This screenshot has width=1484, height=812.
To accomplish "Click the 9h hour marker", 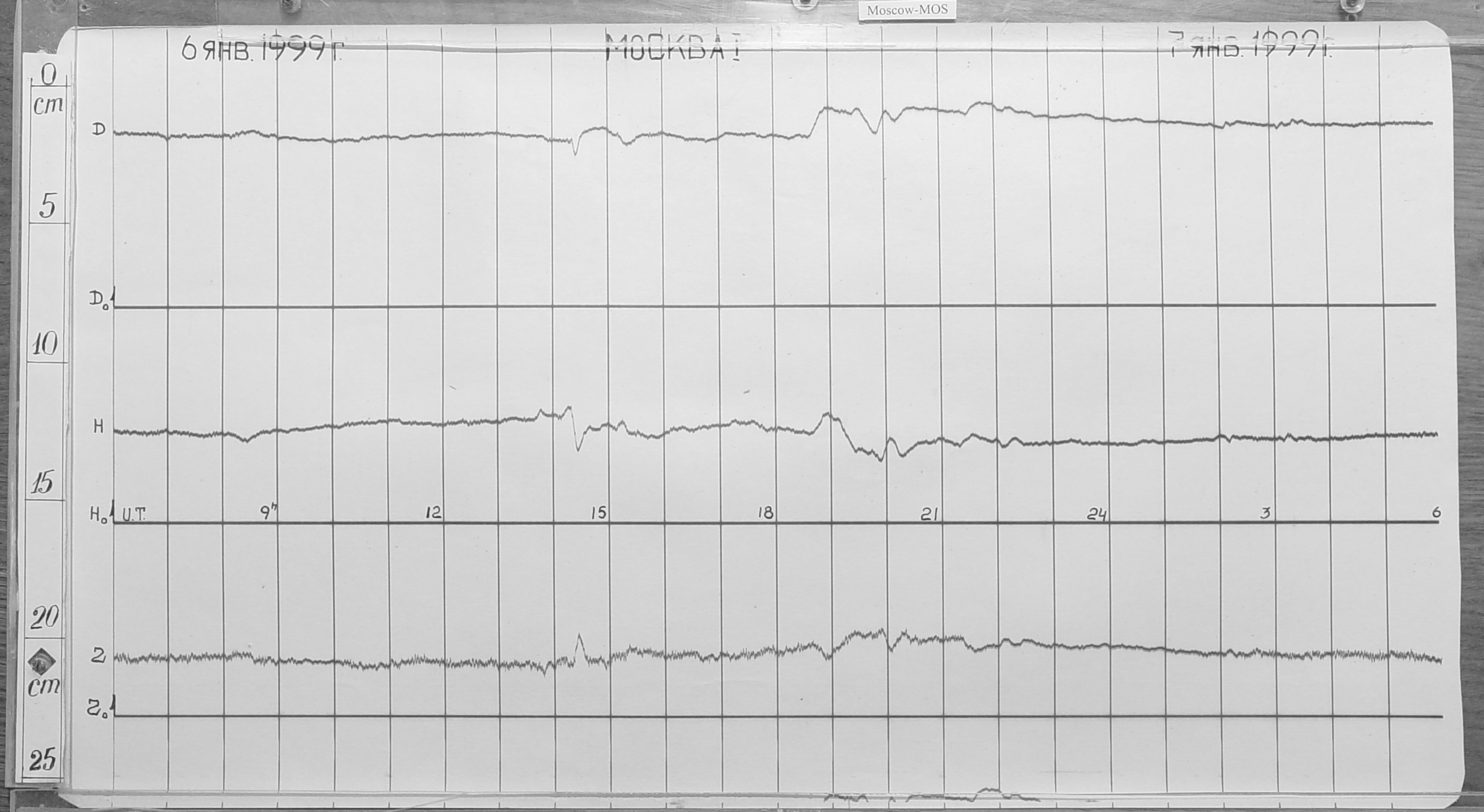I will [269, 513].
